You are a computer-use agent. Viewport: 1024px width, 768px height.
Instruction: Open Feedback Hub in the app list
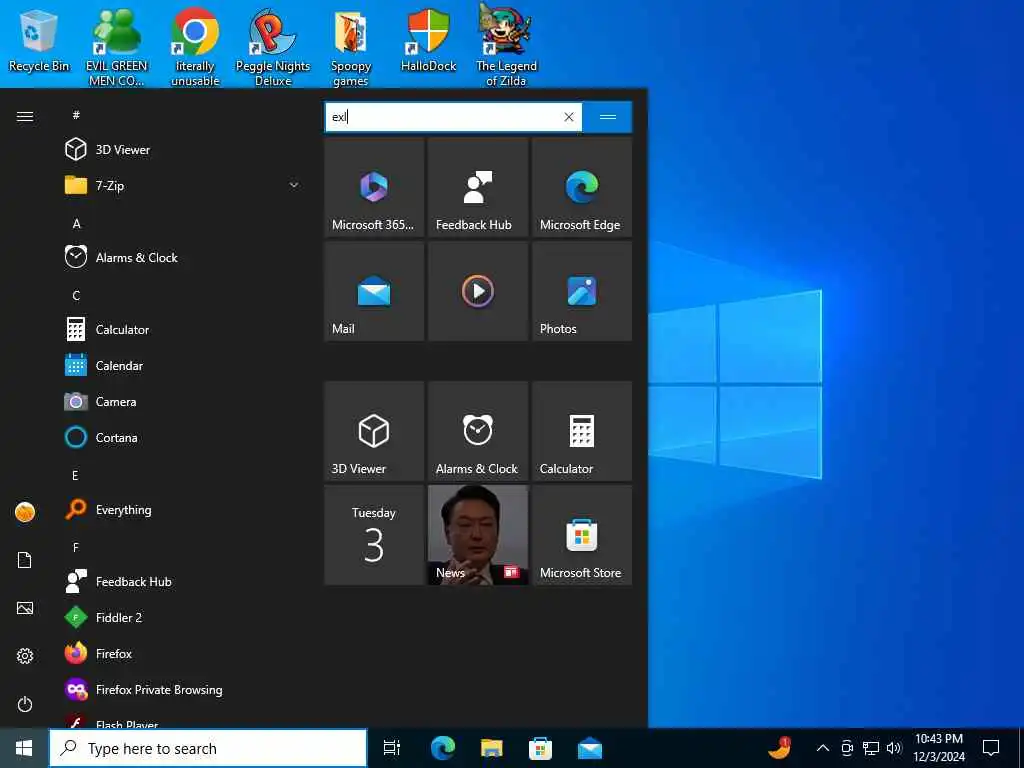coord(183,581)
